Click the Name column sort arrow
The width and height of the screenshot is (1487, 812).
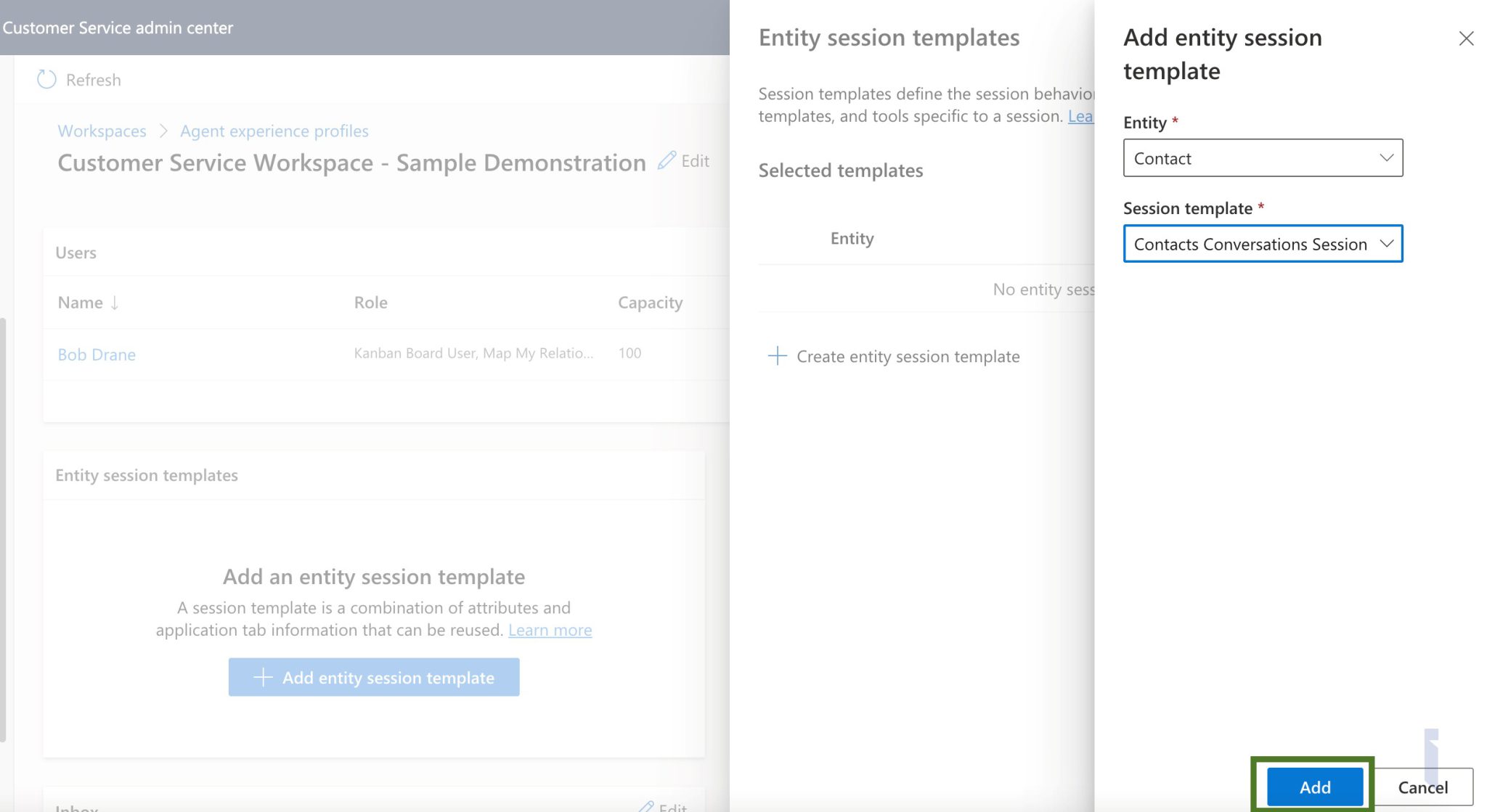tap(115, 303)
